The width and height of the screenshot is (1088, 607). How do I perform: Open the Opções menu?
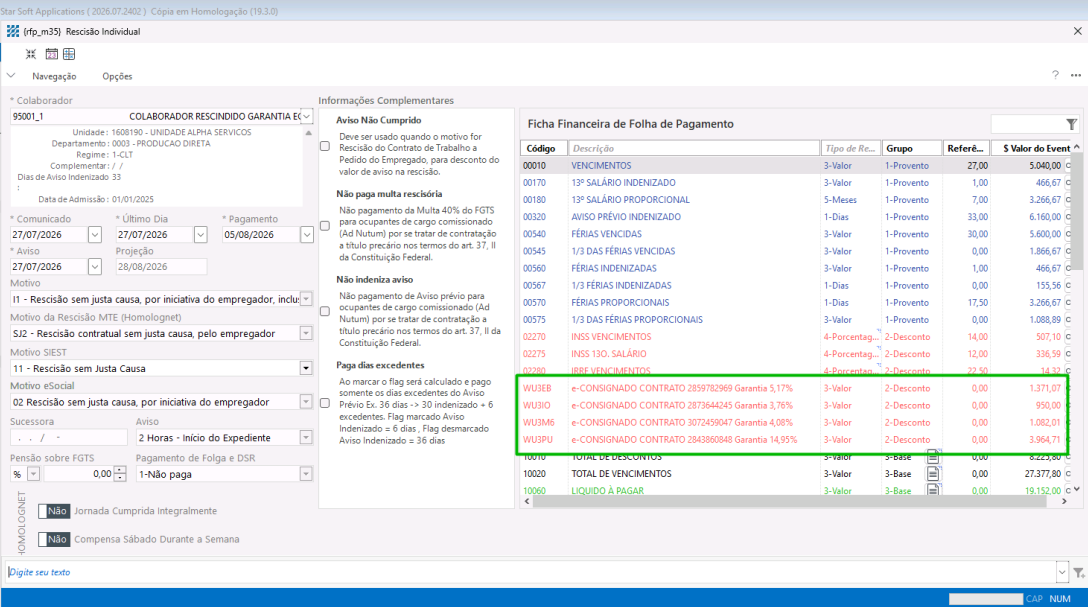point(117,76)
